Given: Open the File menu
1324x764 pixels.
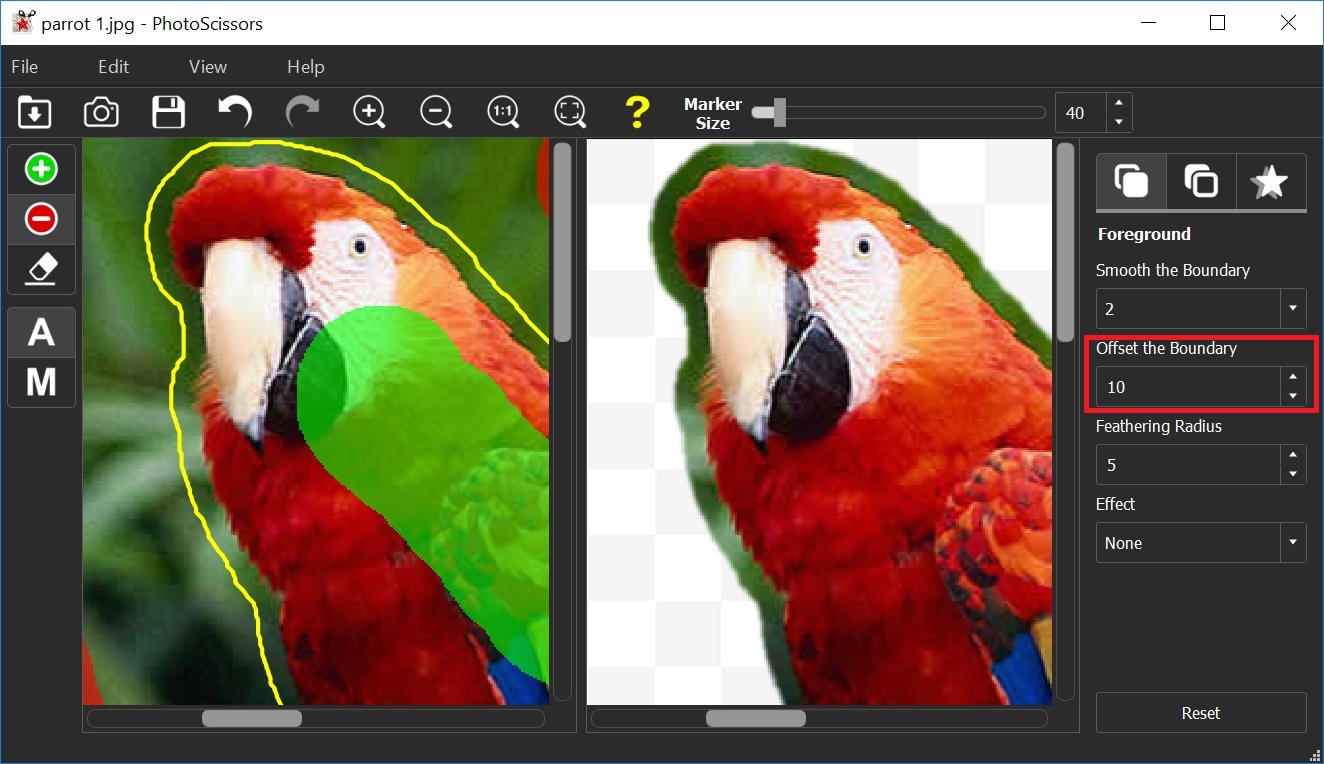Looking at the screenshot, I should pyautogui.click(x=25, y=67).
